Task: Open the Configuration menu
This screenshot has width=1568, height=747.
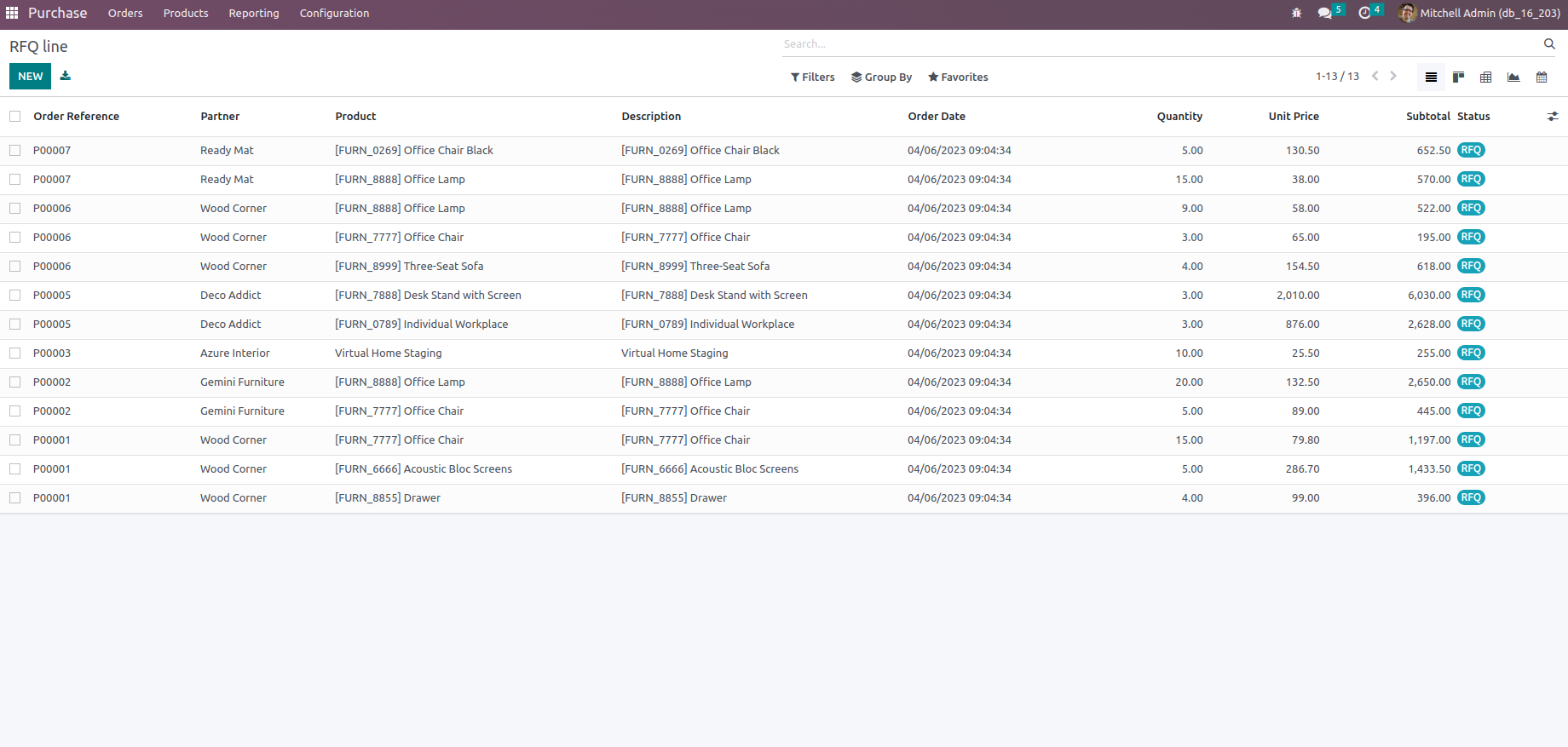Action: tap(334, 13)
